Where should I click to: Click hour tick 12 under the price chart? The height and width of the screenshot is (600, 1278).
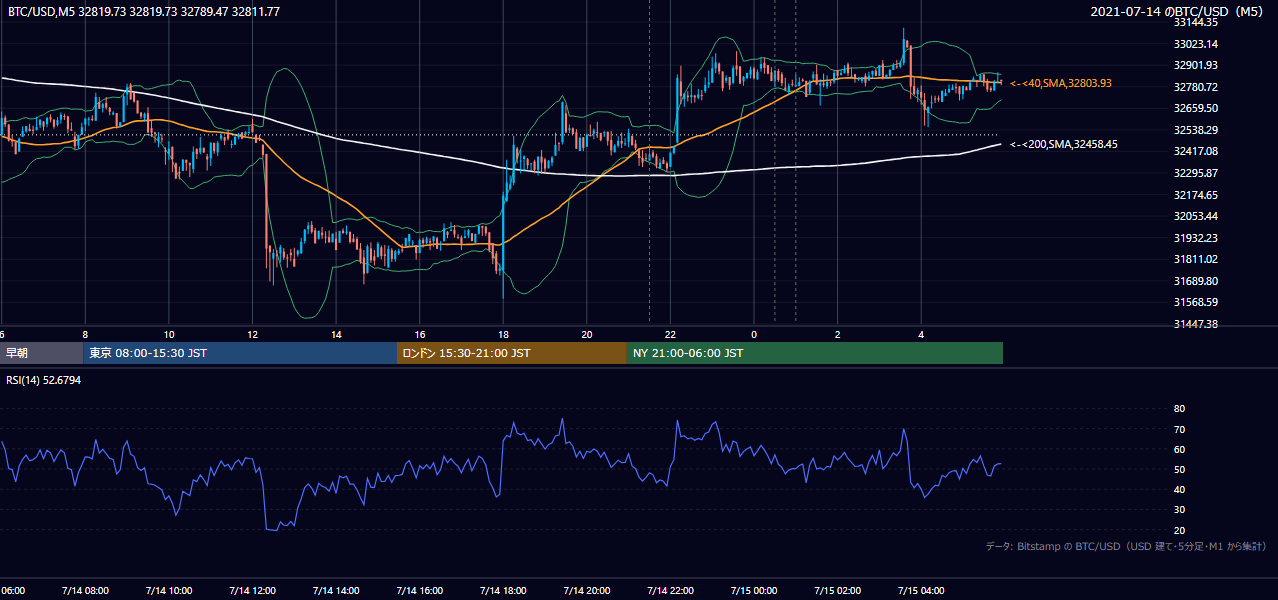tap(252, 334)
